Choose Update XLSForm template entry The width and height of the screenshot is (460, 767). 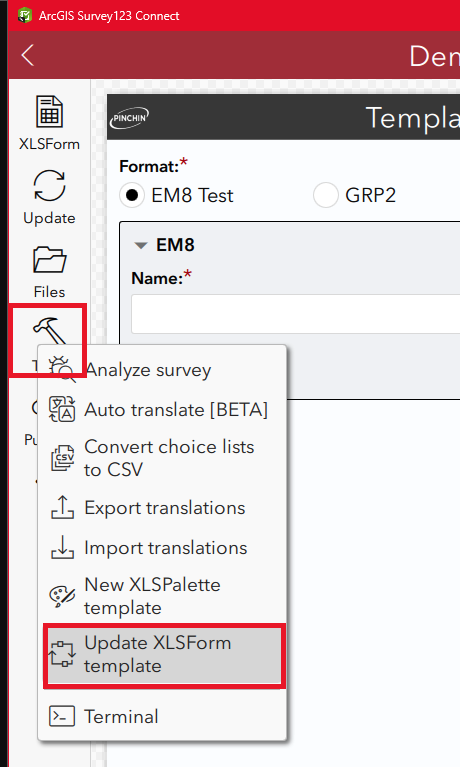point(162,654)
